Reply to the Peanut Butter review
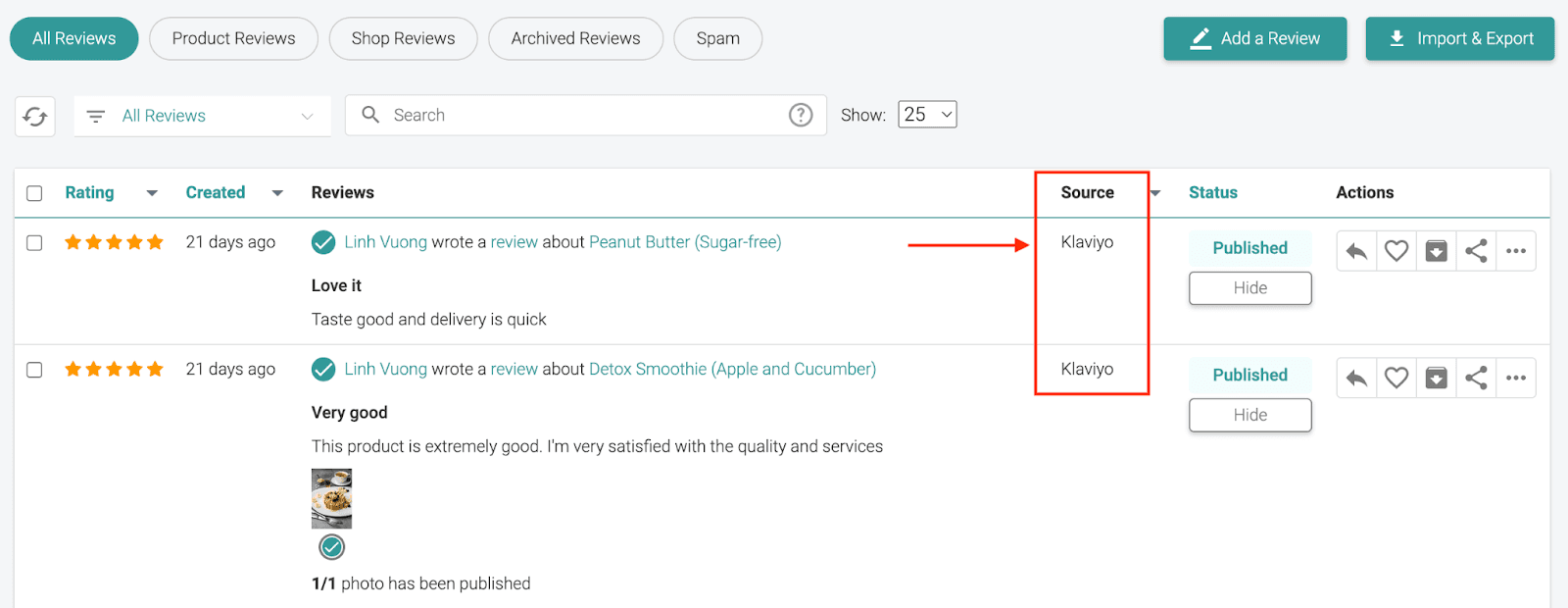Image resolution: width=1568 pixels, height=608 pixels. (1356, 252)
